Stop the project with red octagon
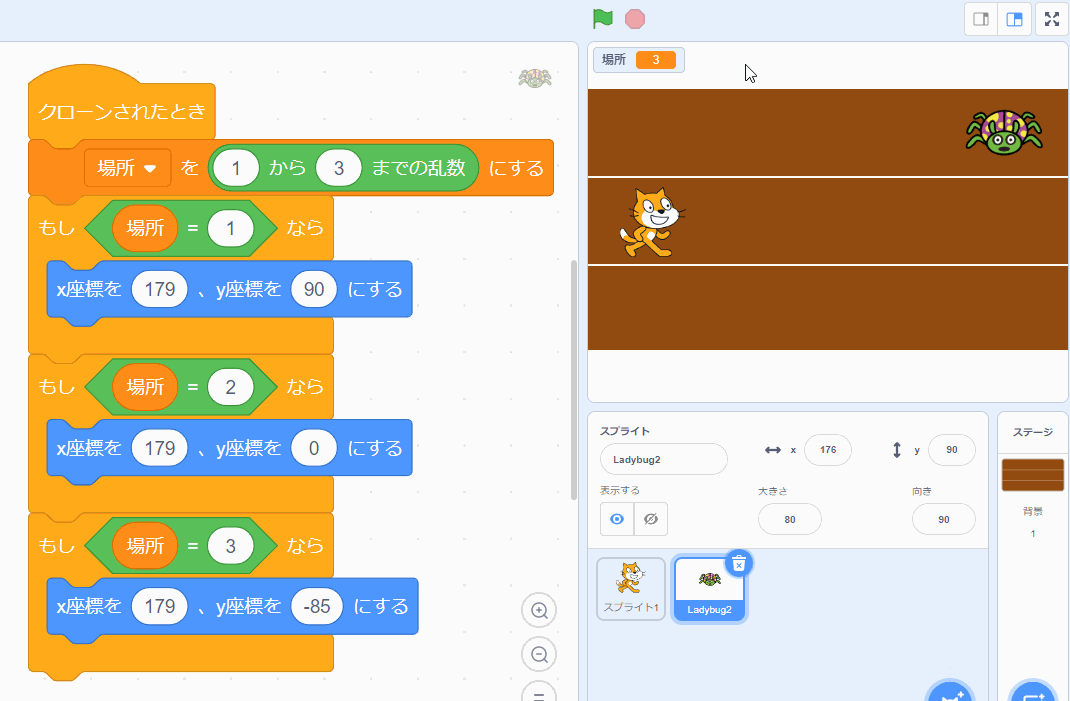 [635, 18]
